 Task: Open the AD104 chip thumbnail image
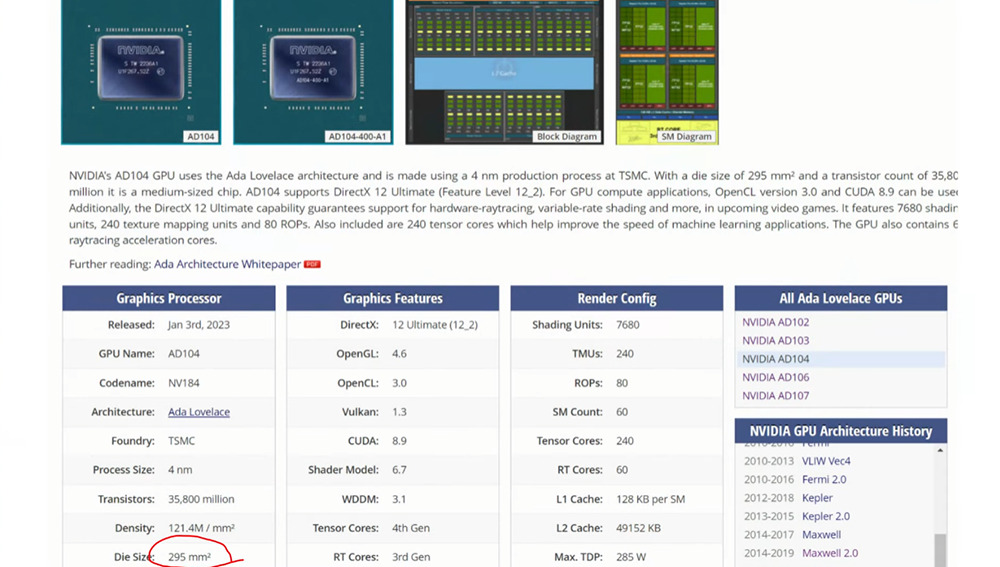pyautogui.click(x=141, y=71)
